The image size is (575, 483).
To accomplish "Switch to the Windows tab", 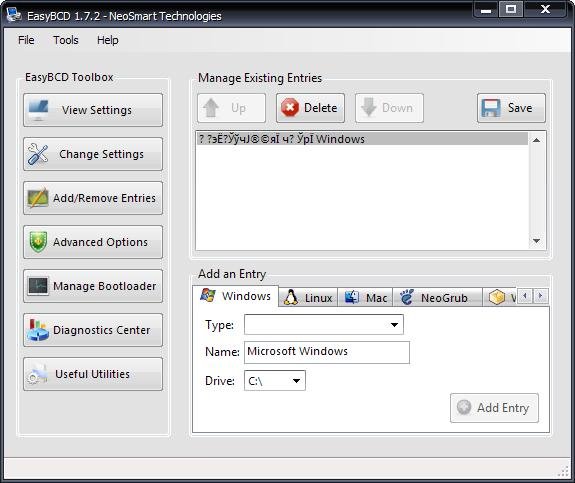I will tap(235, 296).
